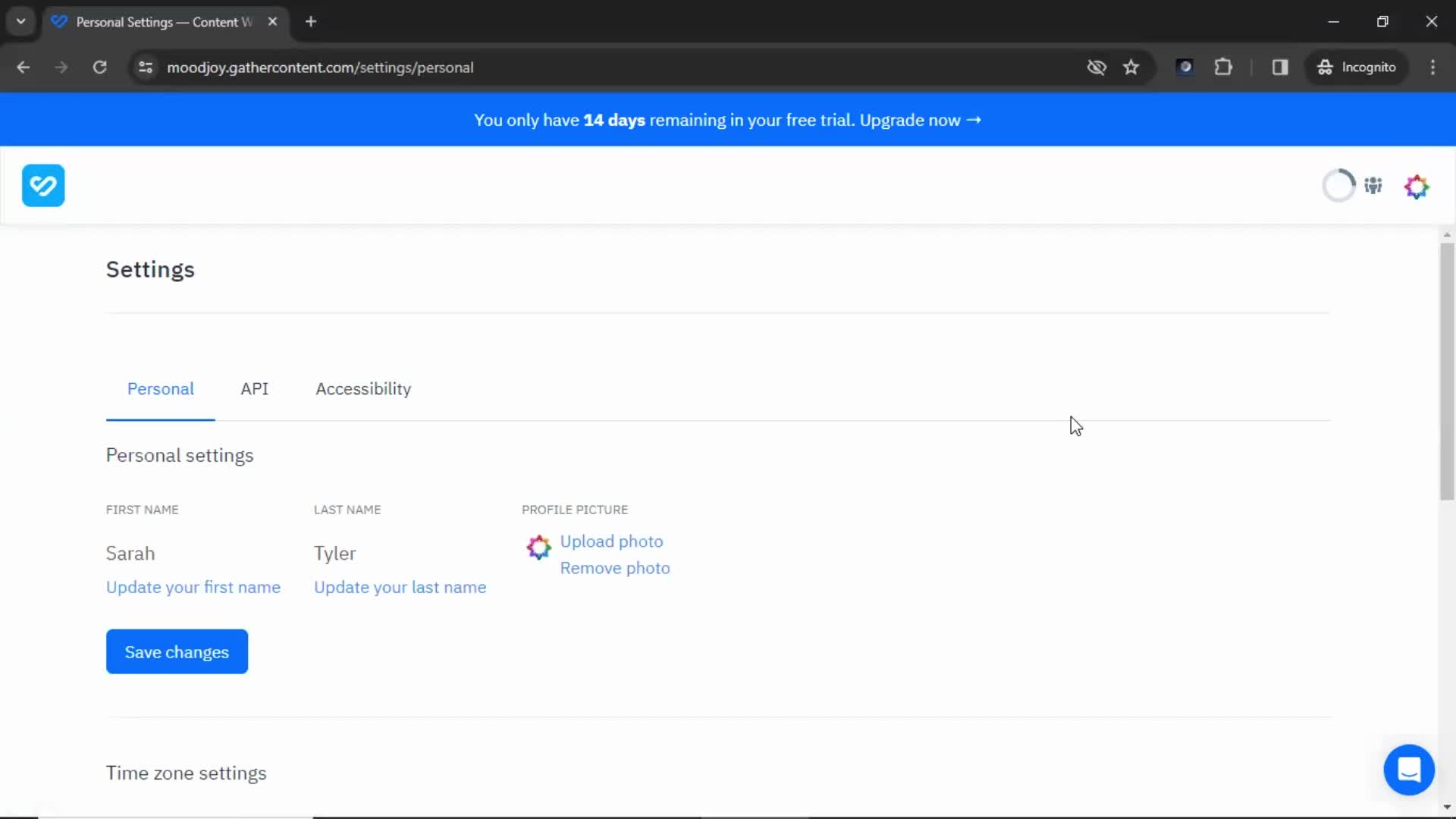The width and height of the screenshot is (1456, 819).
Task: Select the Personal Settings browser tab
Action: pos(165,22)
